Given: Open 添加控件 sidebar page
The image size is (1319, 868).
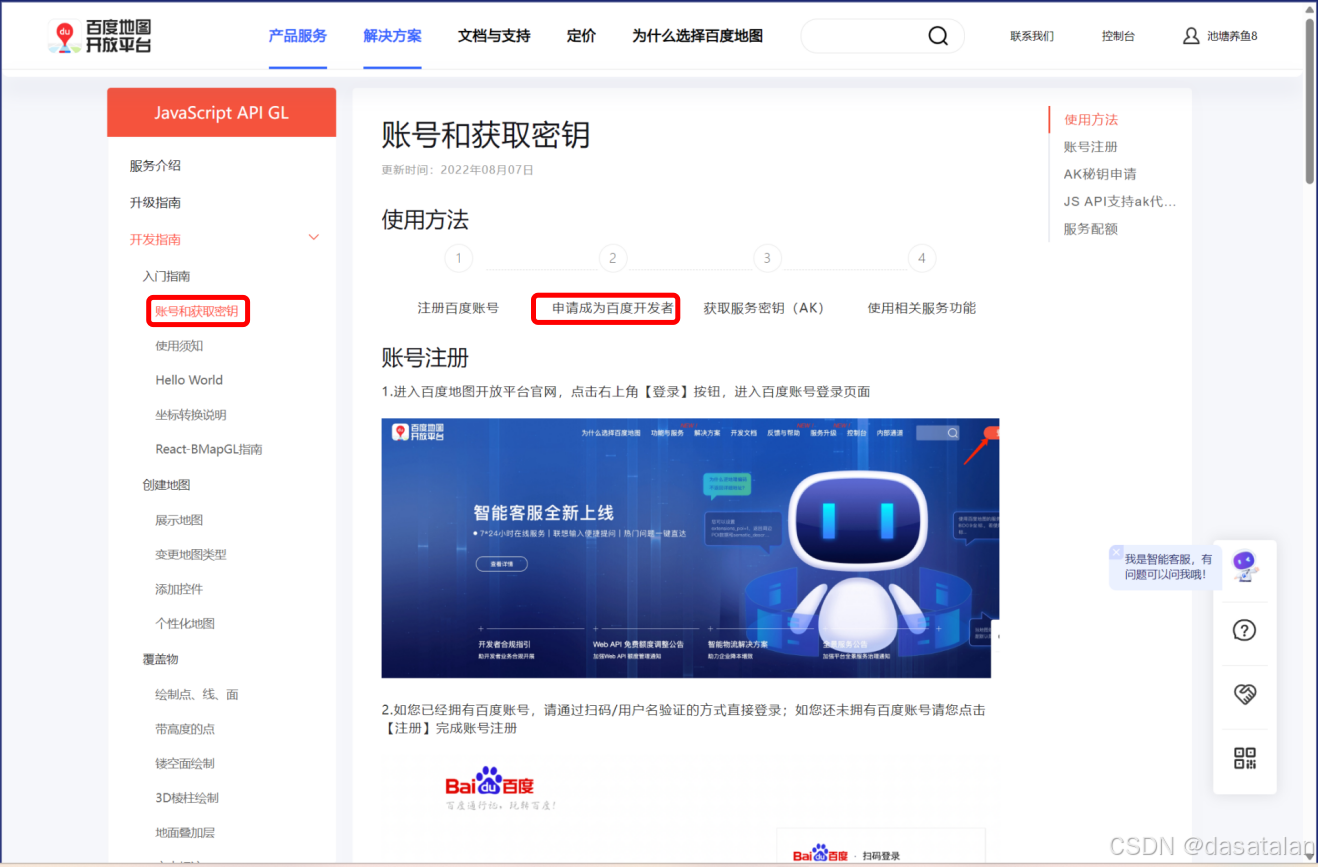Looking at the screenshot, I should click(179, 589).
